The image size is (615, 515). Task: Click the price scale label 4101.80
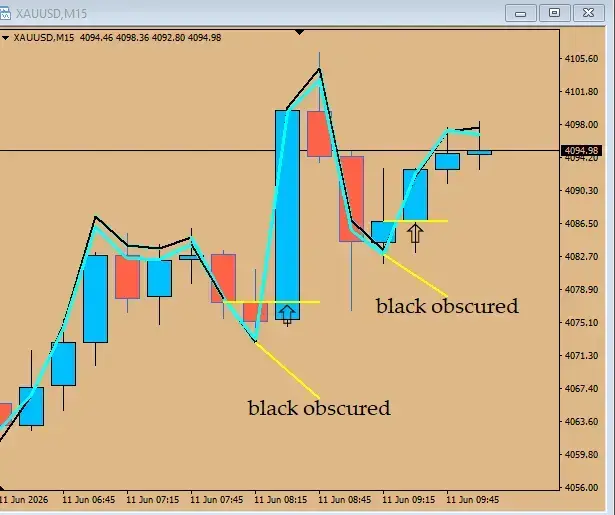coord(581,92)
